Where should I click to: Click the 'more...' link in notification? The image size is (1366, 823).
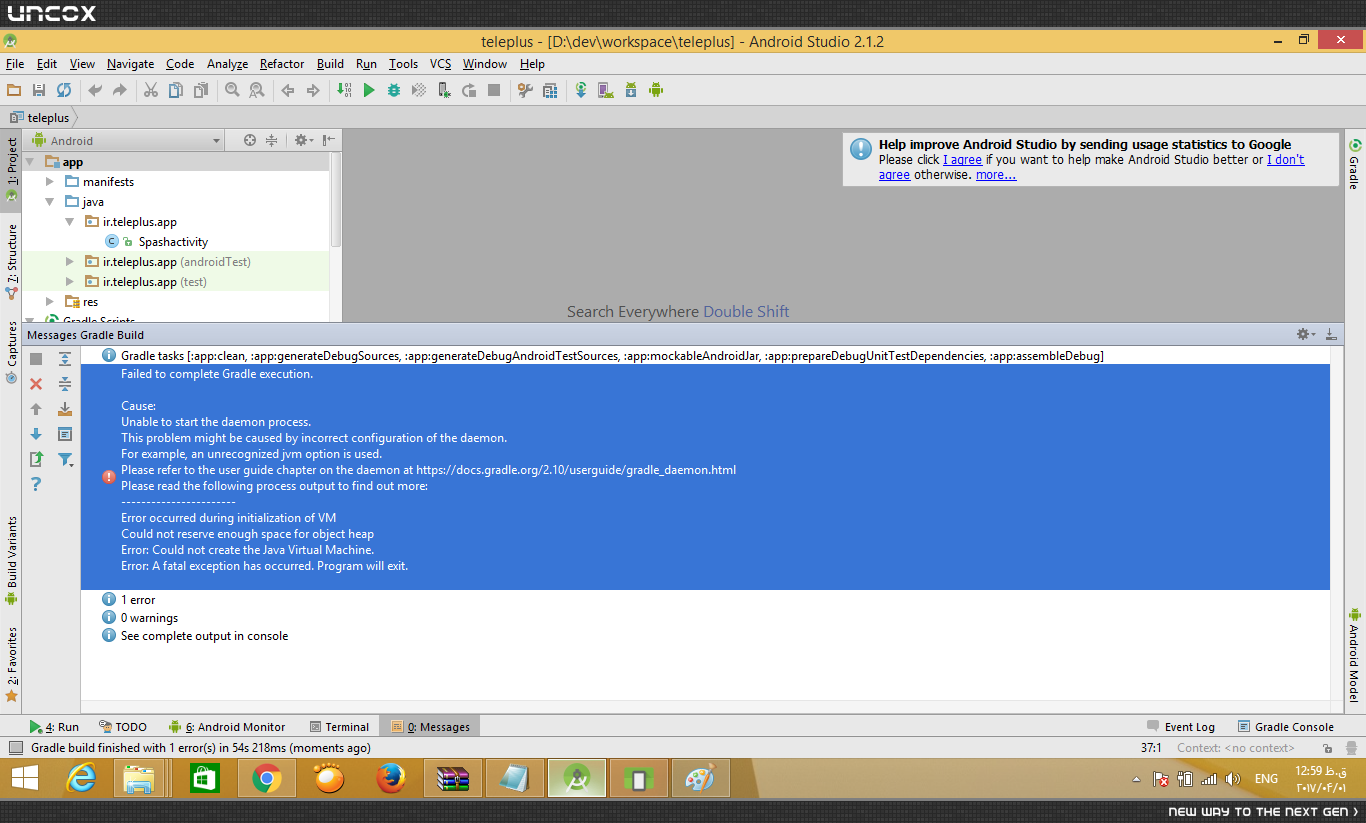[x=996, y=175]
